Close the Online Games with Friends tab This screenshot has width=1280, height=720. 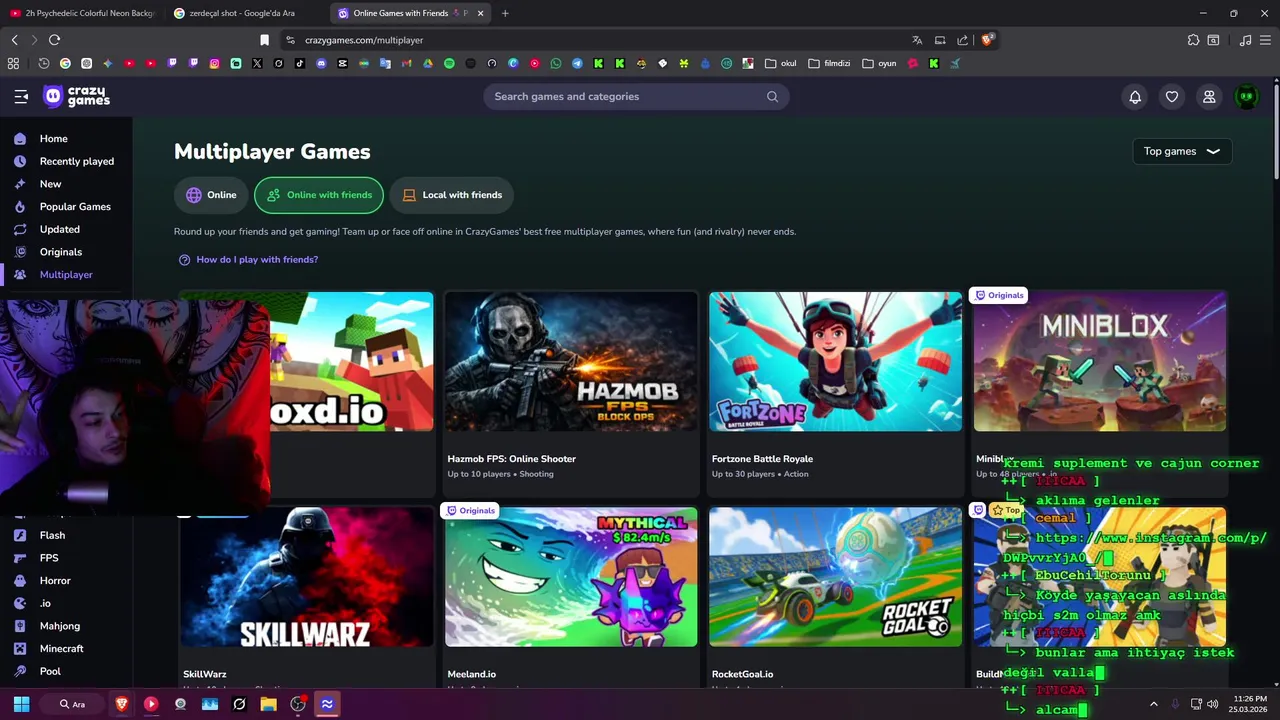(480, 13)
